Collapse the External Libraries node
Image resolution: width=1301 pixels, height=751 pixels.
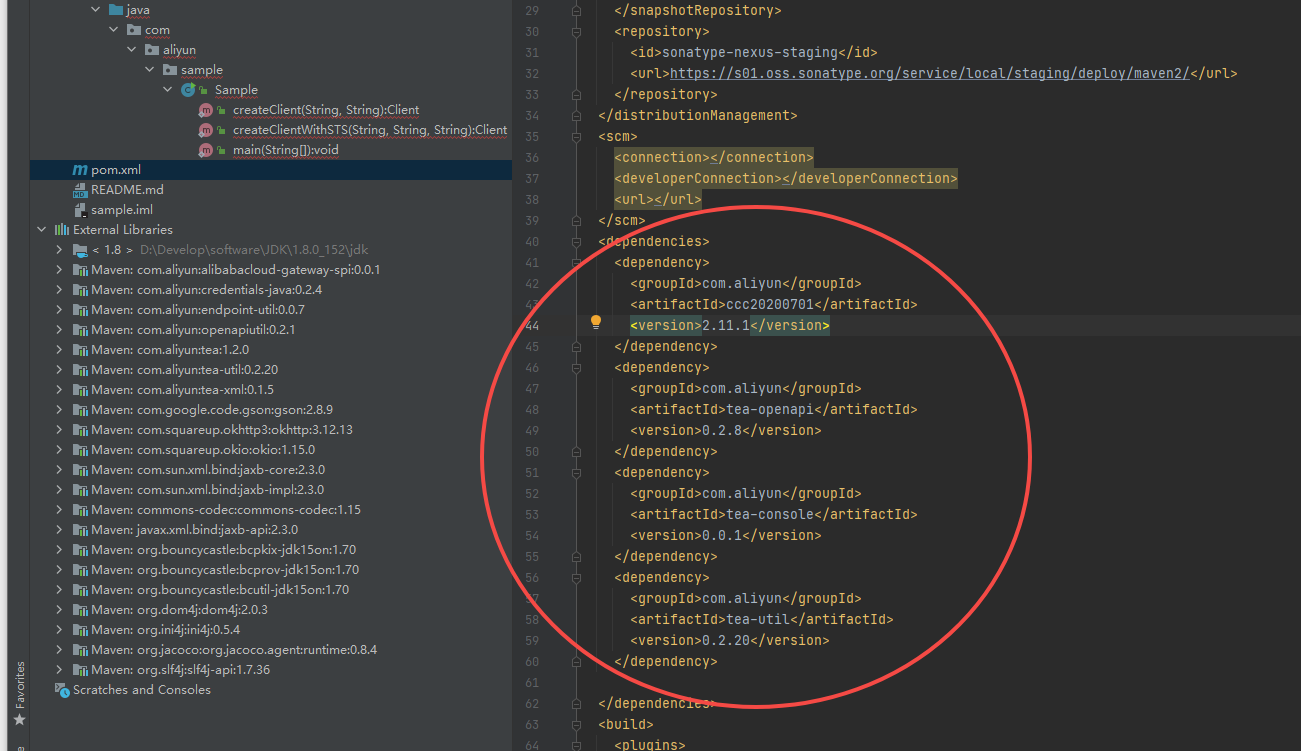click(x=42, y=230)
